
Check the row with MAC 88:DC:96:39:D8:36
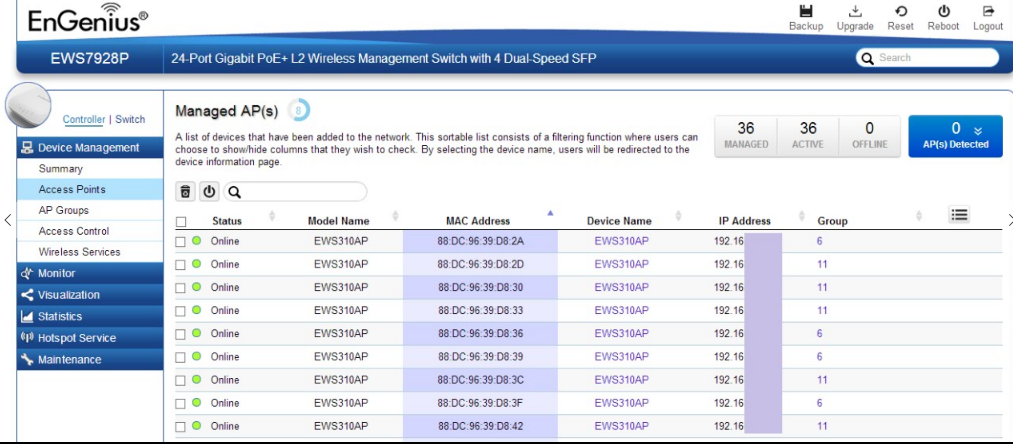[181, 334]
